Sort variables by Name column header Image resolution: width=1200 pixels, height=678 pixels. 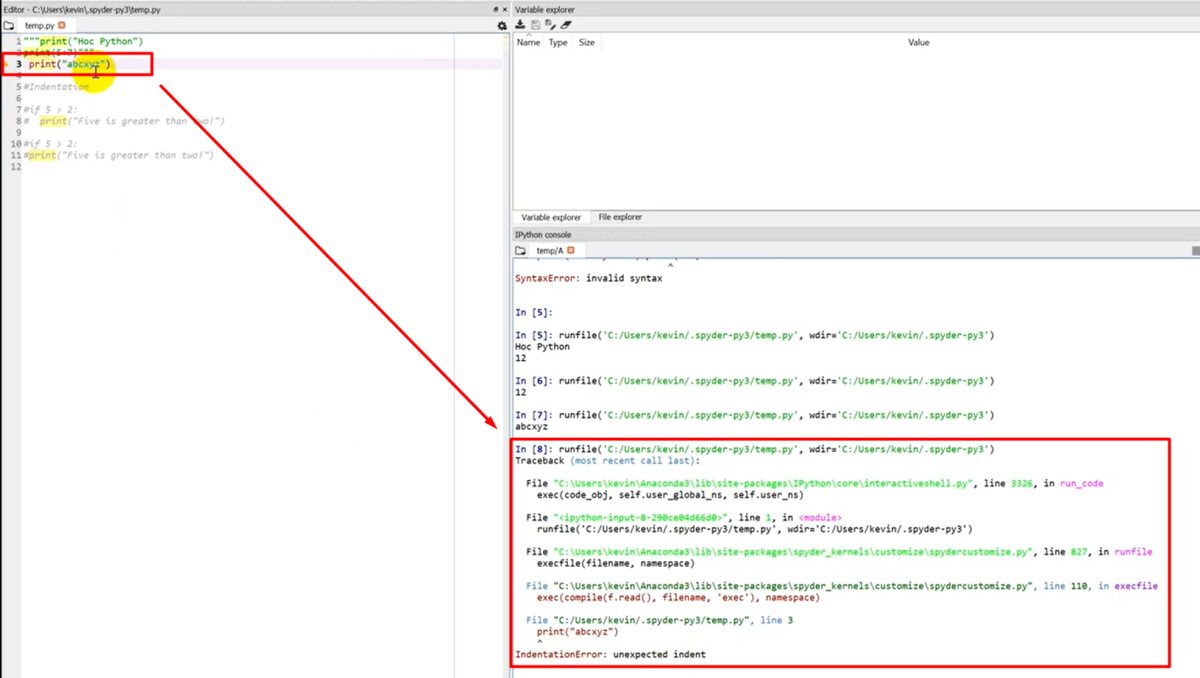pyautogui.click(x=528, y=43)
